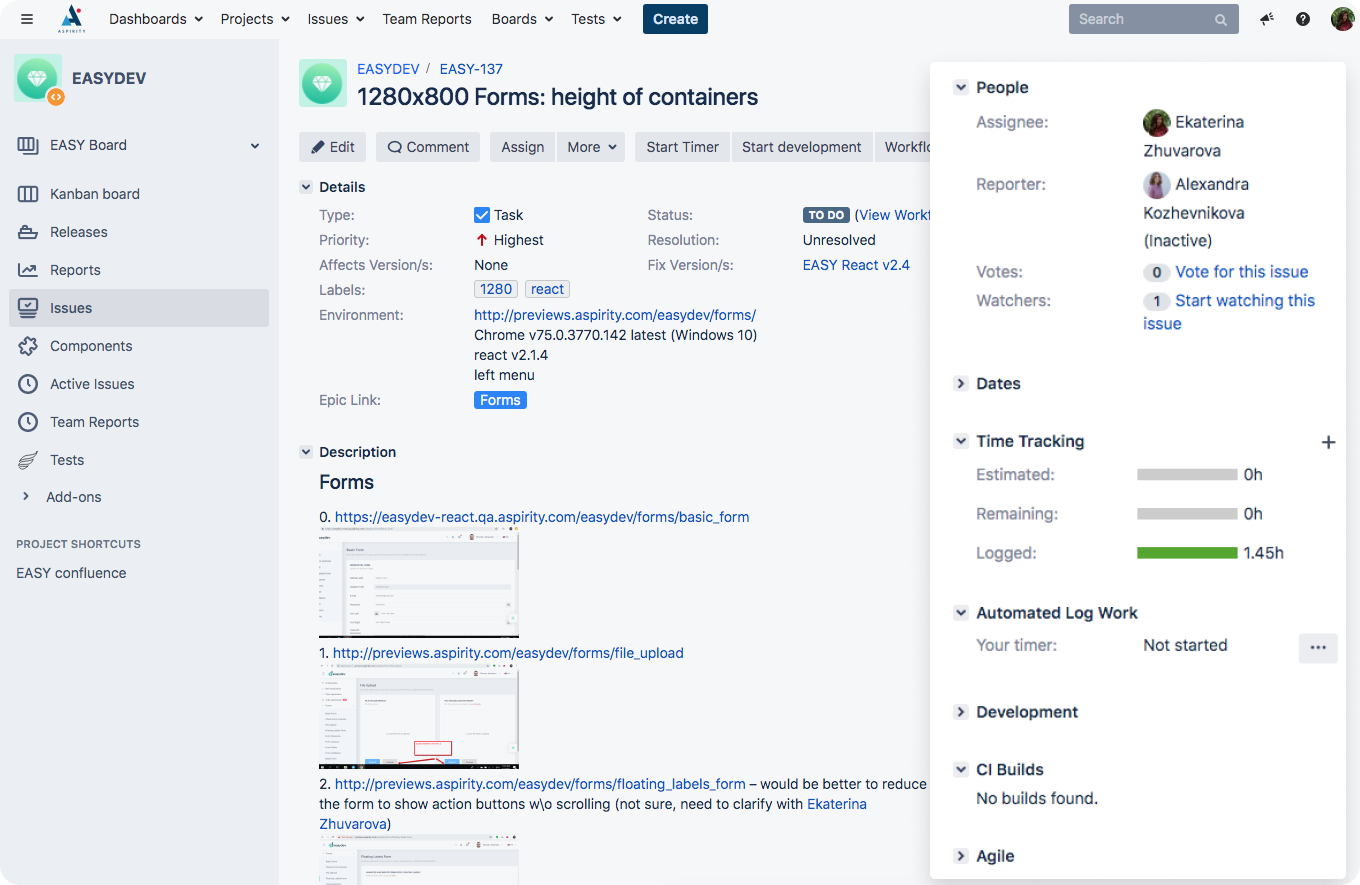Open the More actions dropdown
This screenshot has height=885, width=1360.
(591, 147)
